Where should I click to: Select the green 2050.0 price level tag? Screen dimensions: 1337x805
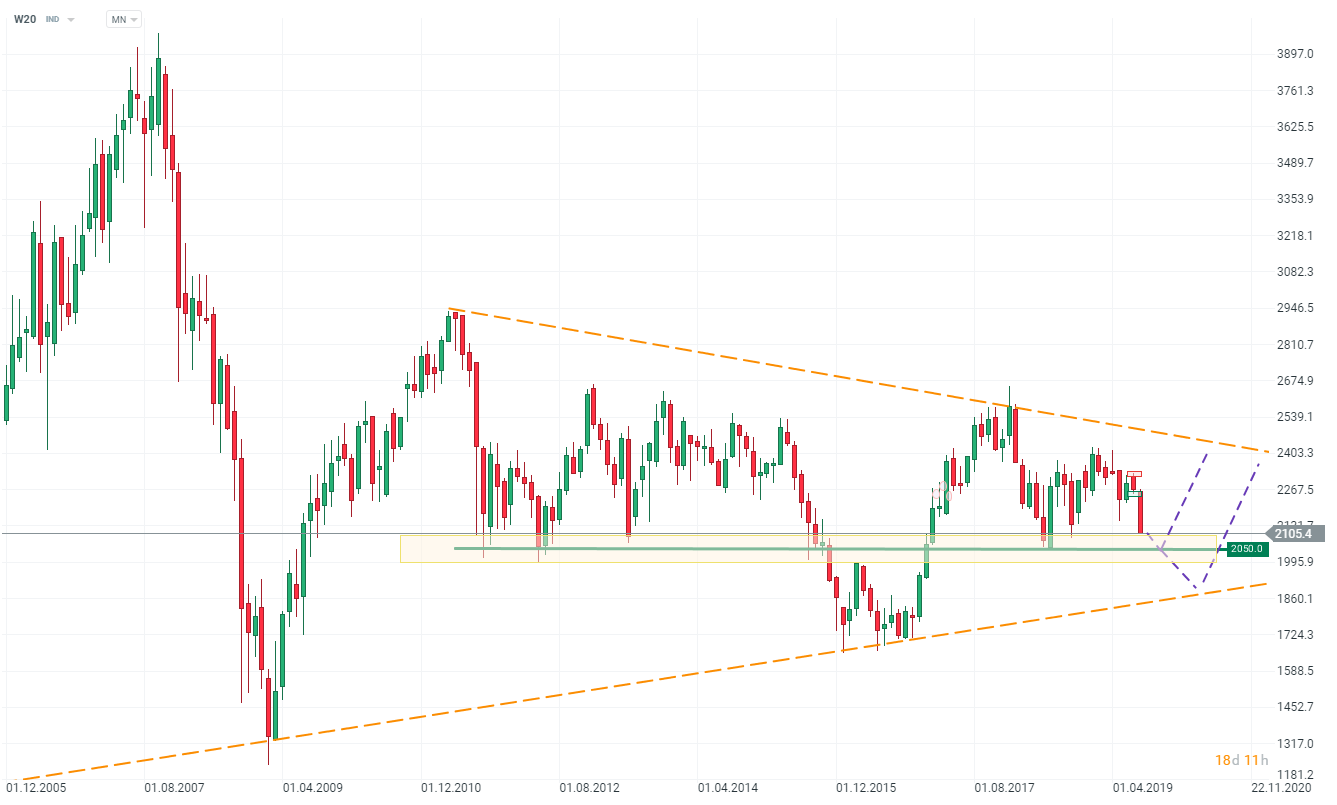pyautogui.click(x=1248, y=548)
